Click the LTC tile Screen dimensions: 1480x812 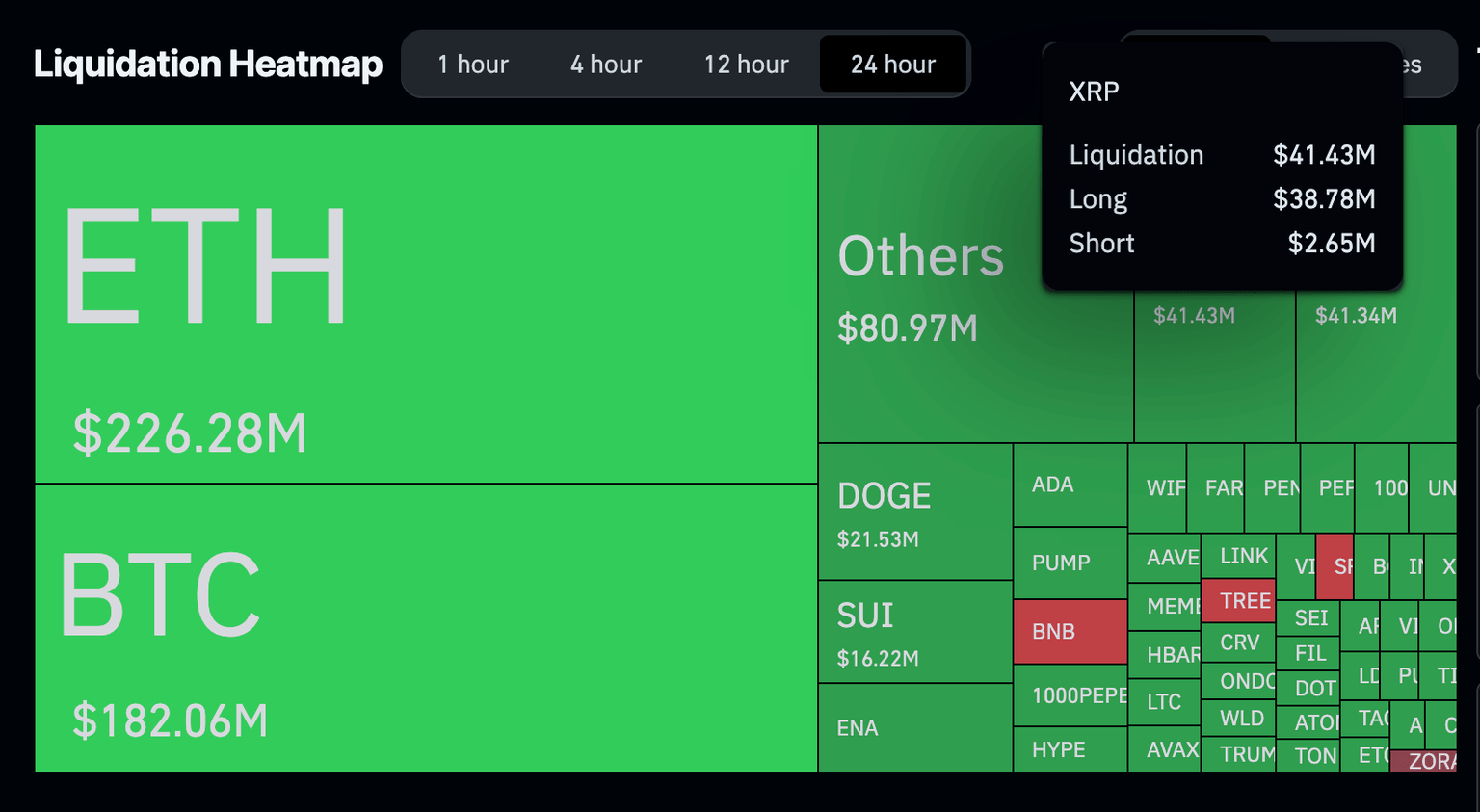click(1164, 701)
